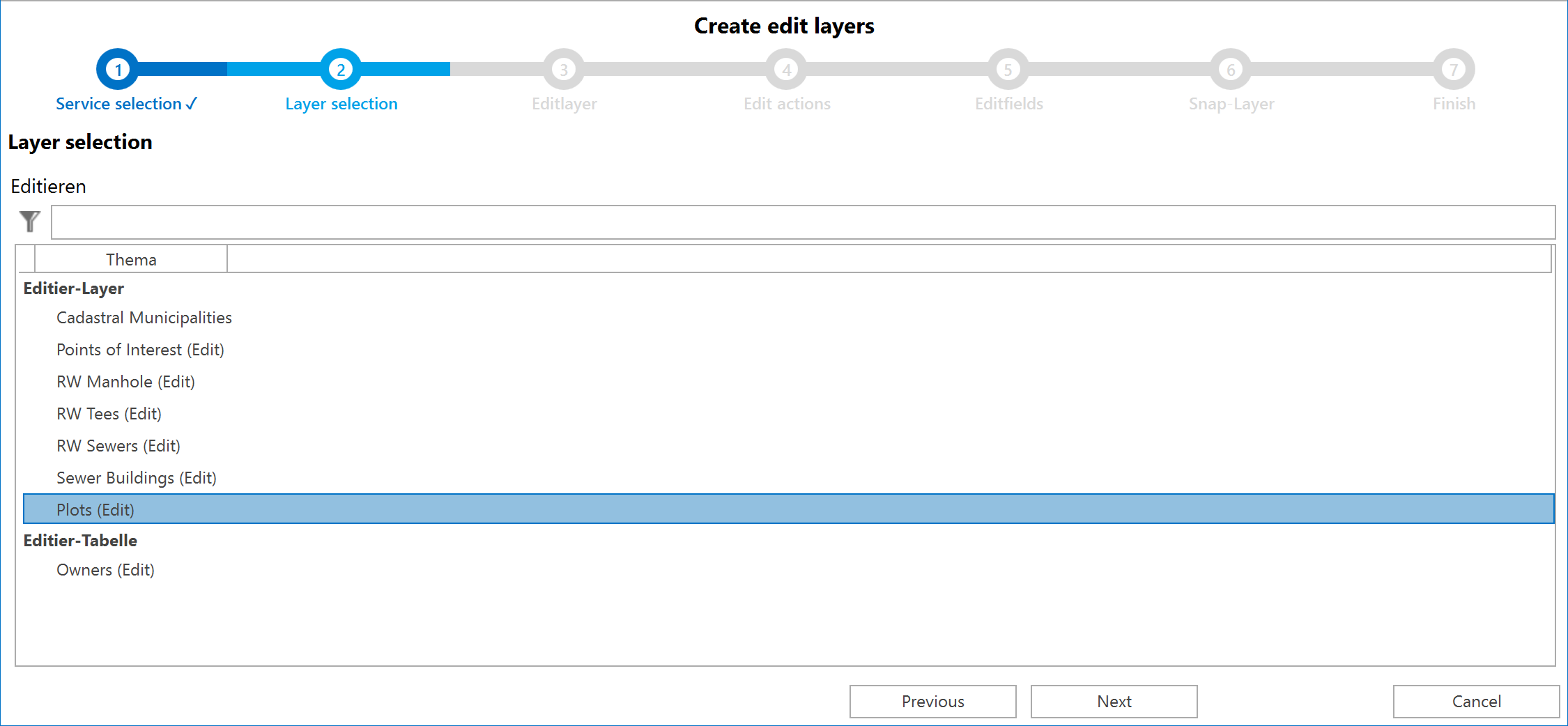The width and height of the screenshot is (1568, 726).
Task: Click step 1 Service selection circle
Action: 117,69
